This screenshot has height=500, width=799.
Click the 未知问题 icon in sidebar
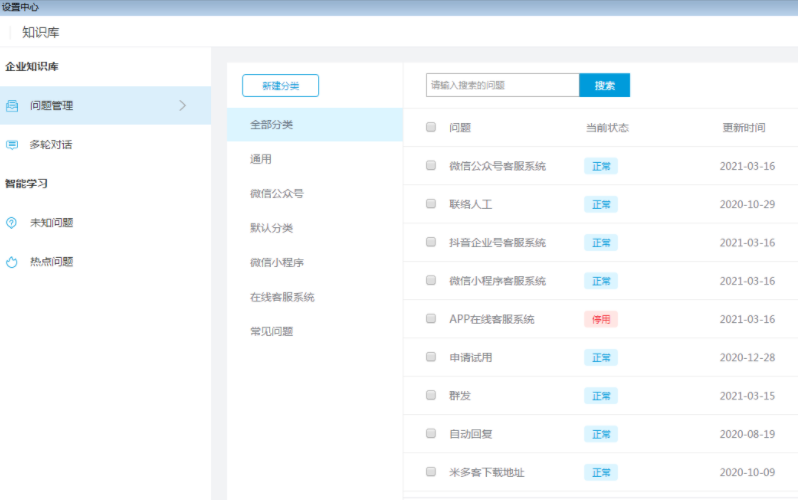(x=12, y=223)
